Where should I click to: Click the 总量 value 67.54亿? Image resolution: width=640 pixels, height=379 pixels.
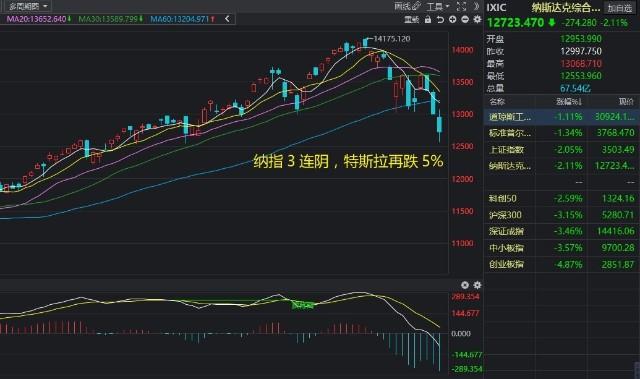point(575,88)
